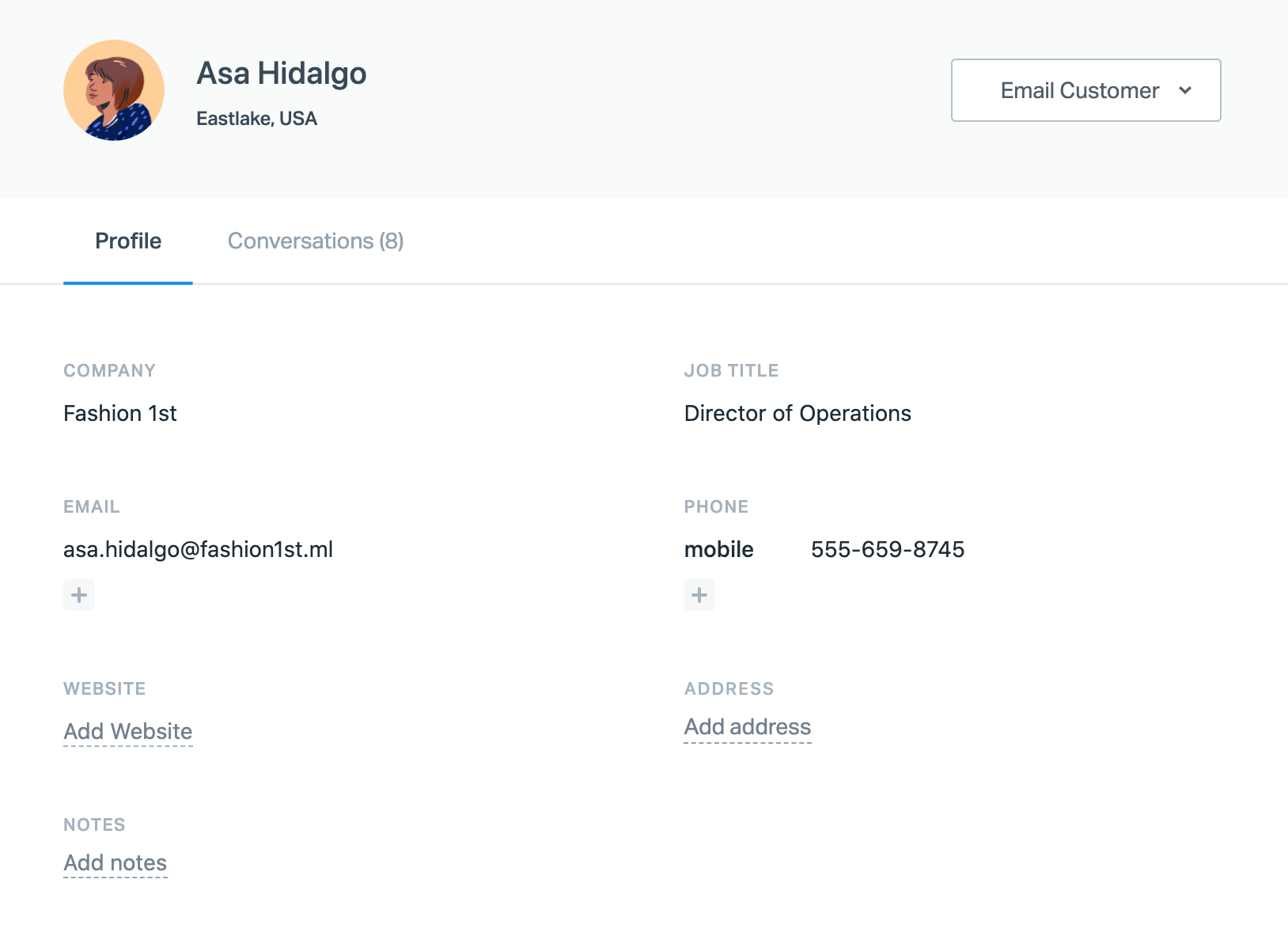Edit the company value Fashion 1st

coord(120,414)
